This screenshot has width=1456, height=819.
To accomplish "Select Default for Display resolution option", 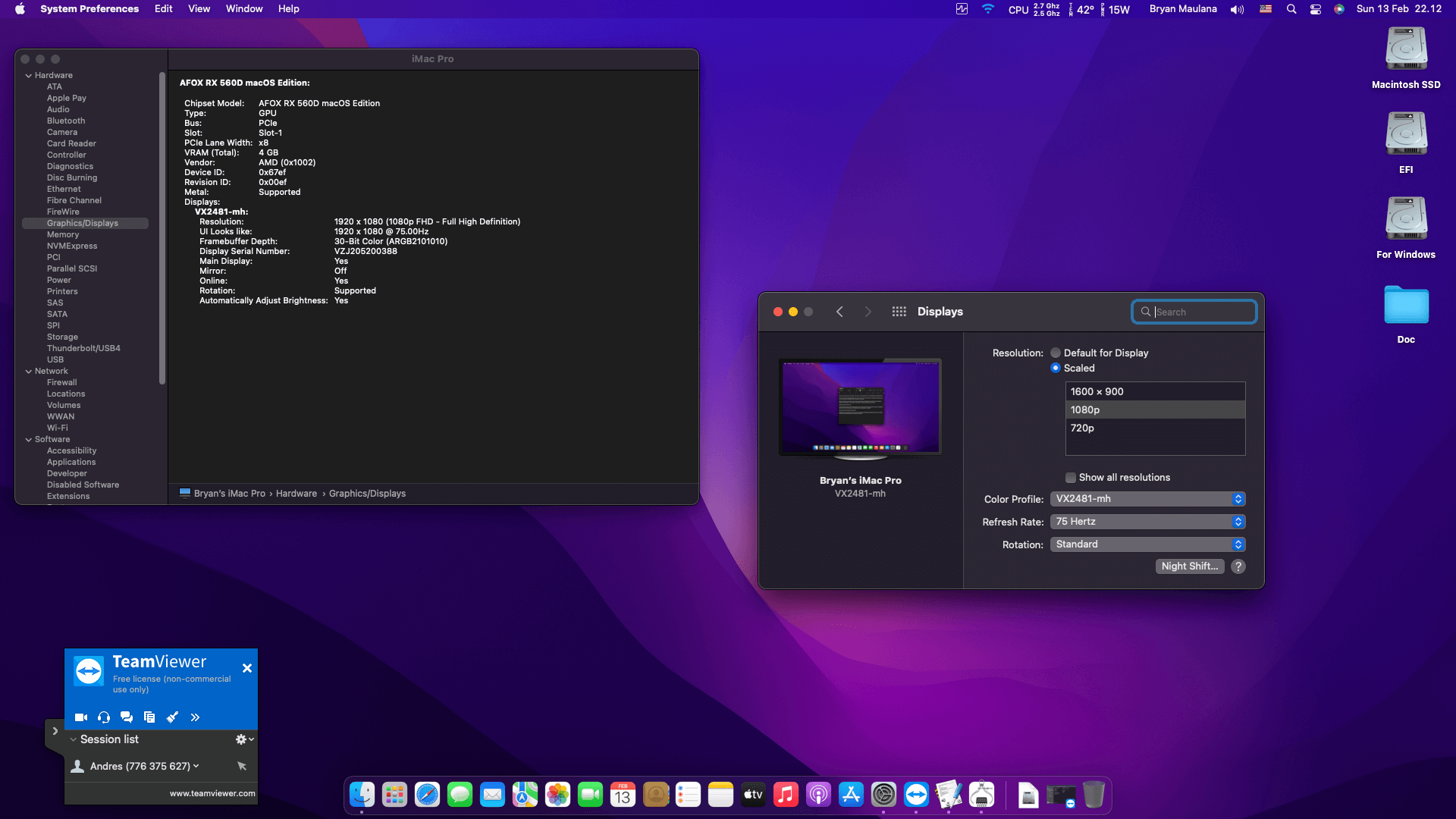I will point(1056,353).
